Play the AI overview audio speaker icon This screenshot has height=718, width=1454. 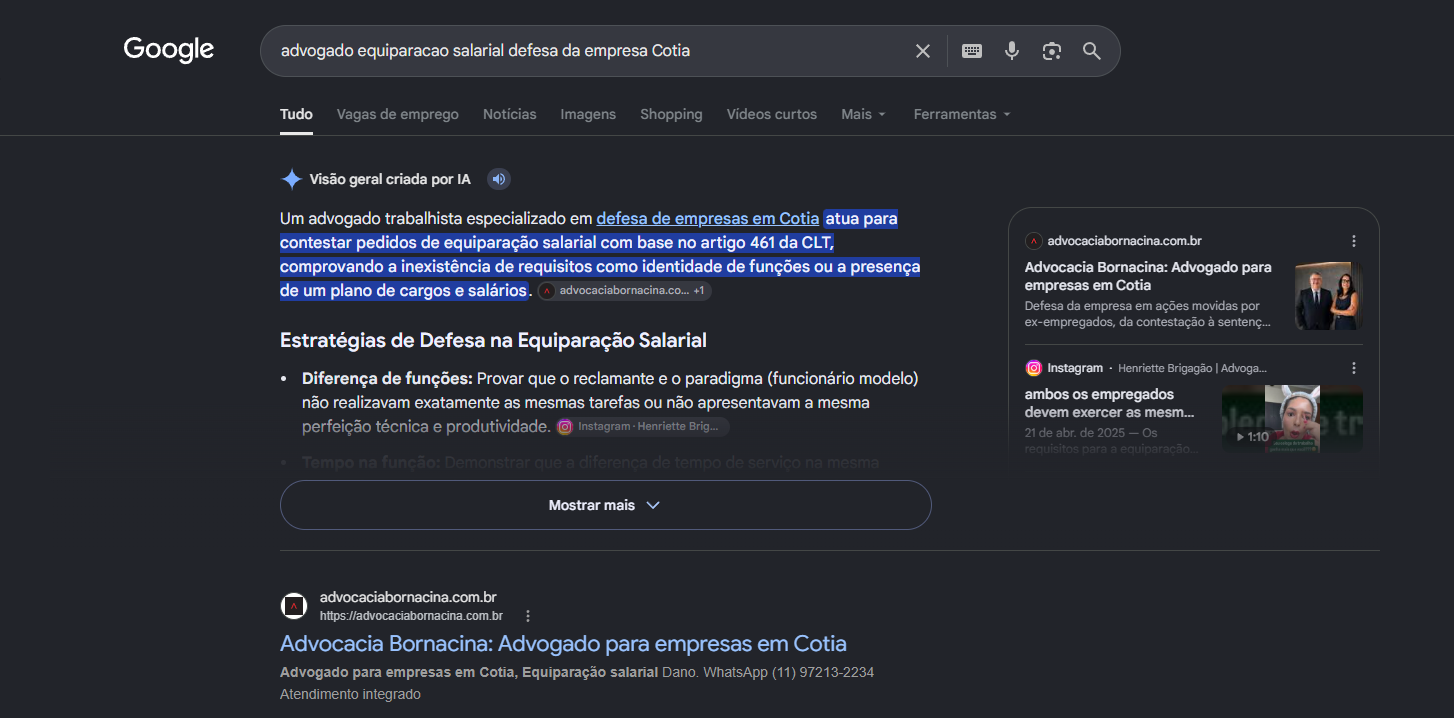tap(499, 179)
